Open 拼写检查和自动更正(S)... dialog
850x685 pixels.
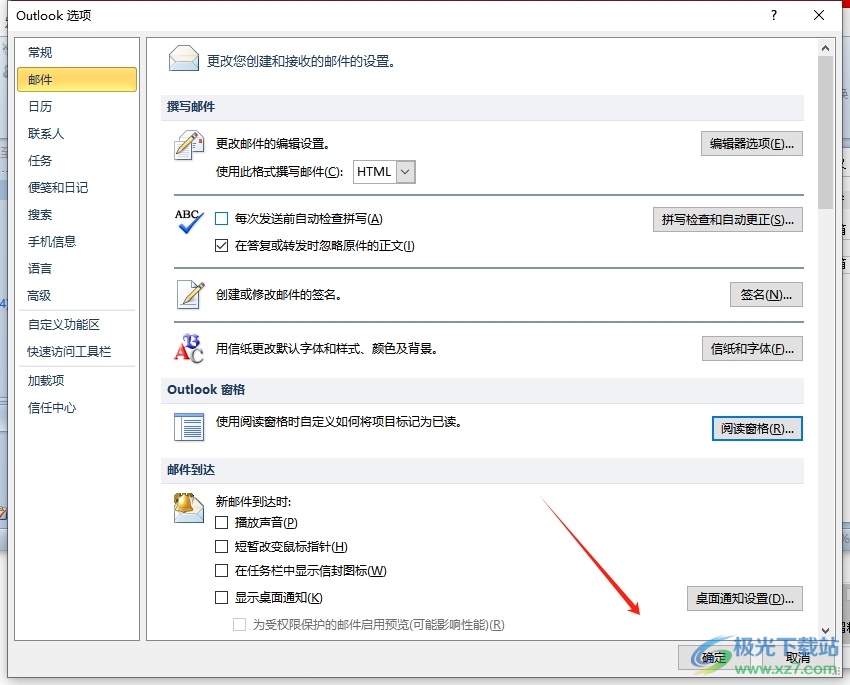click(727, 219)
